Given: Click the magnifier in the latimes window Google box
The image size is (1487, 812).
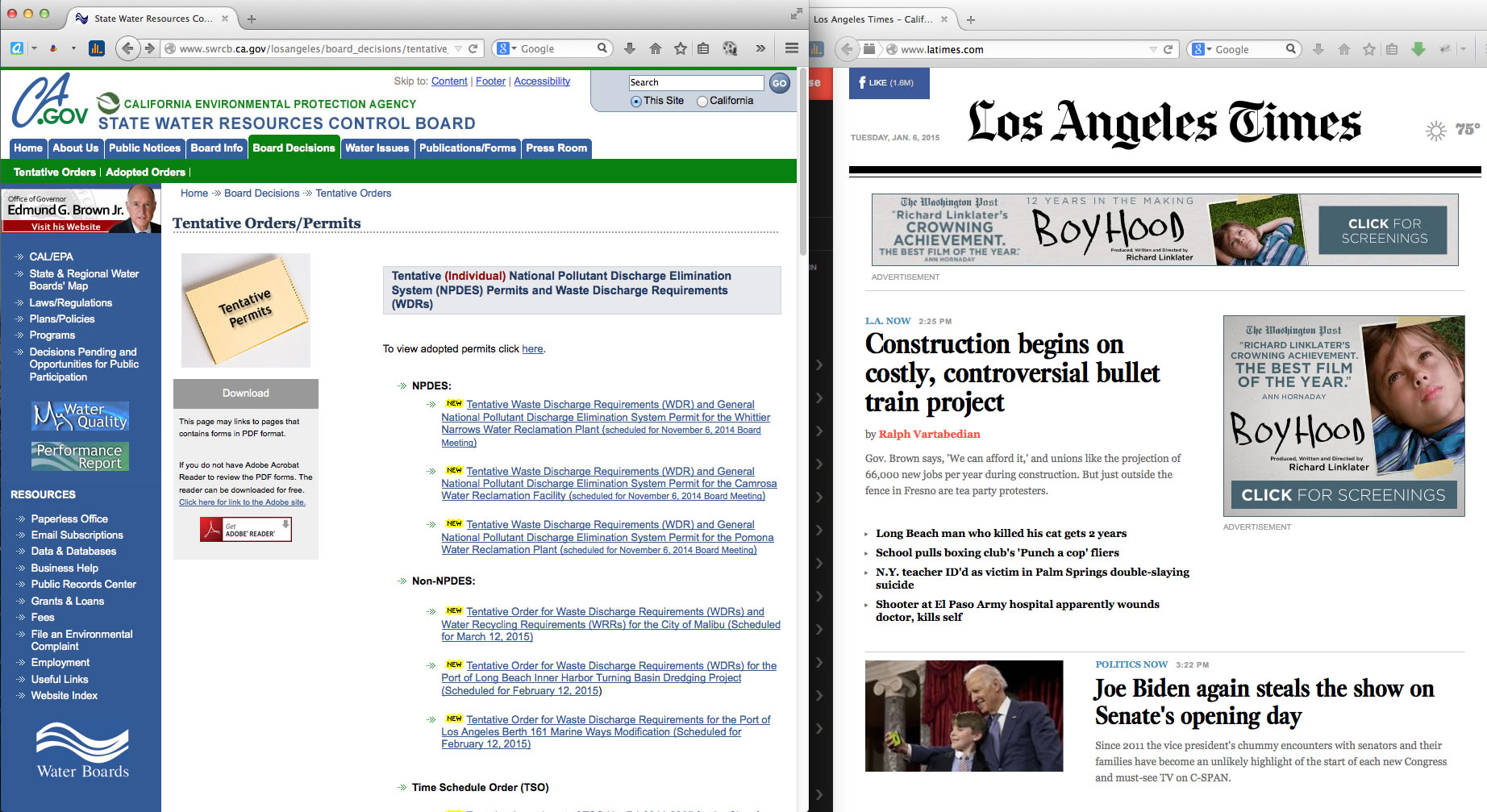Looking at the screenshot, I should (1291, 49).
